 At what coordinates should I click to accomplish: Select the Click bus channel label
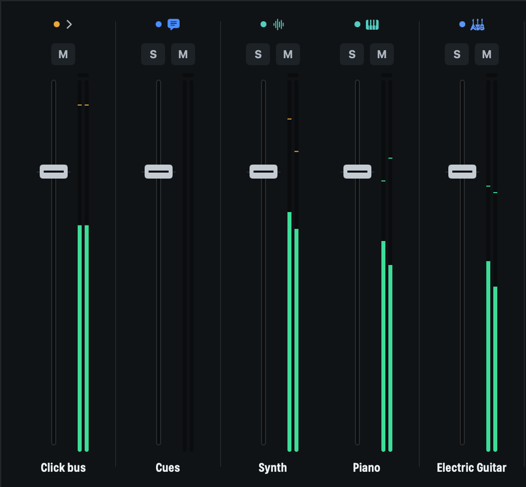pyautogui.click(x=63, y=468)
